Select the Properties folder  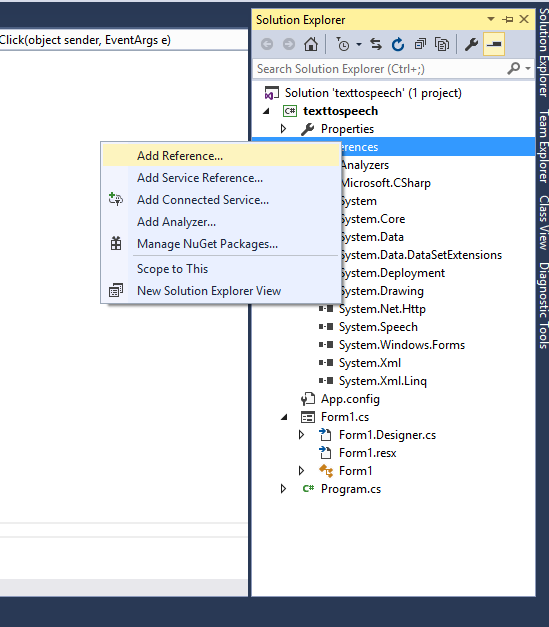[347, 129]
